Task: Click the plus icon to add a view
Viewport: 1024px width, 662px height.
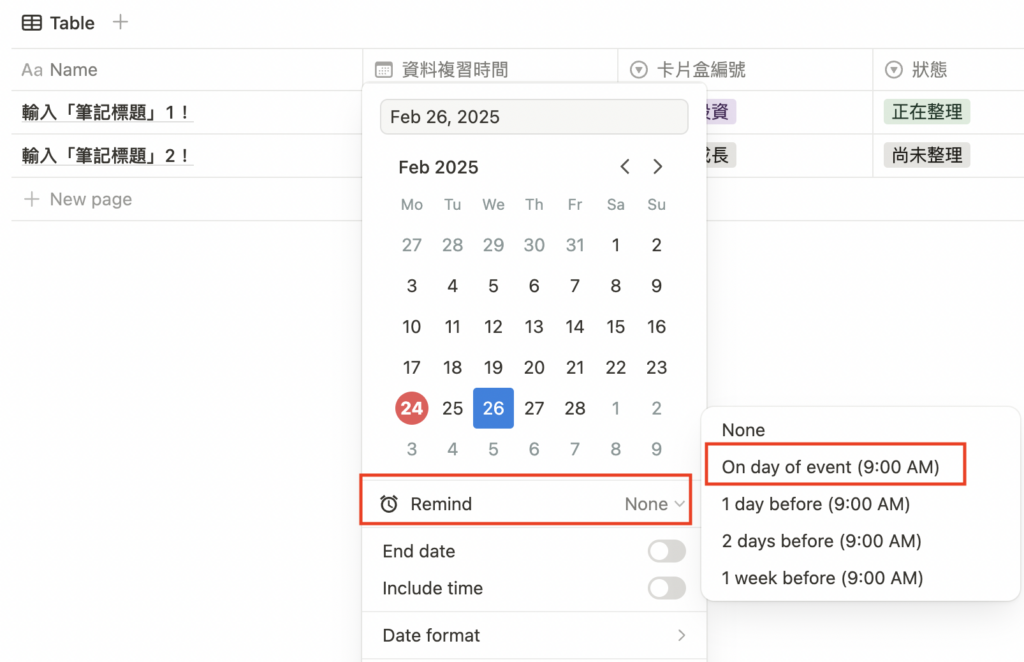Action: pos(120,22)
